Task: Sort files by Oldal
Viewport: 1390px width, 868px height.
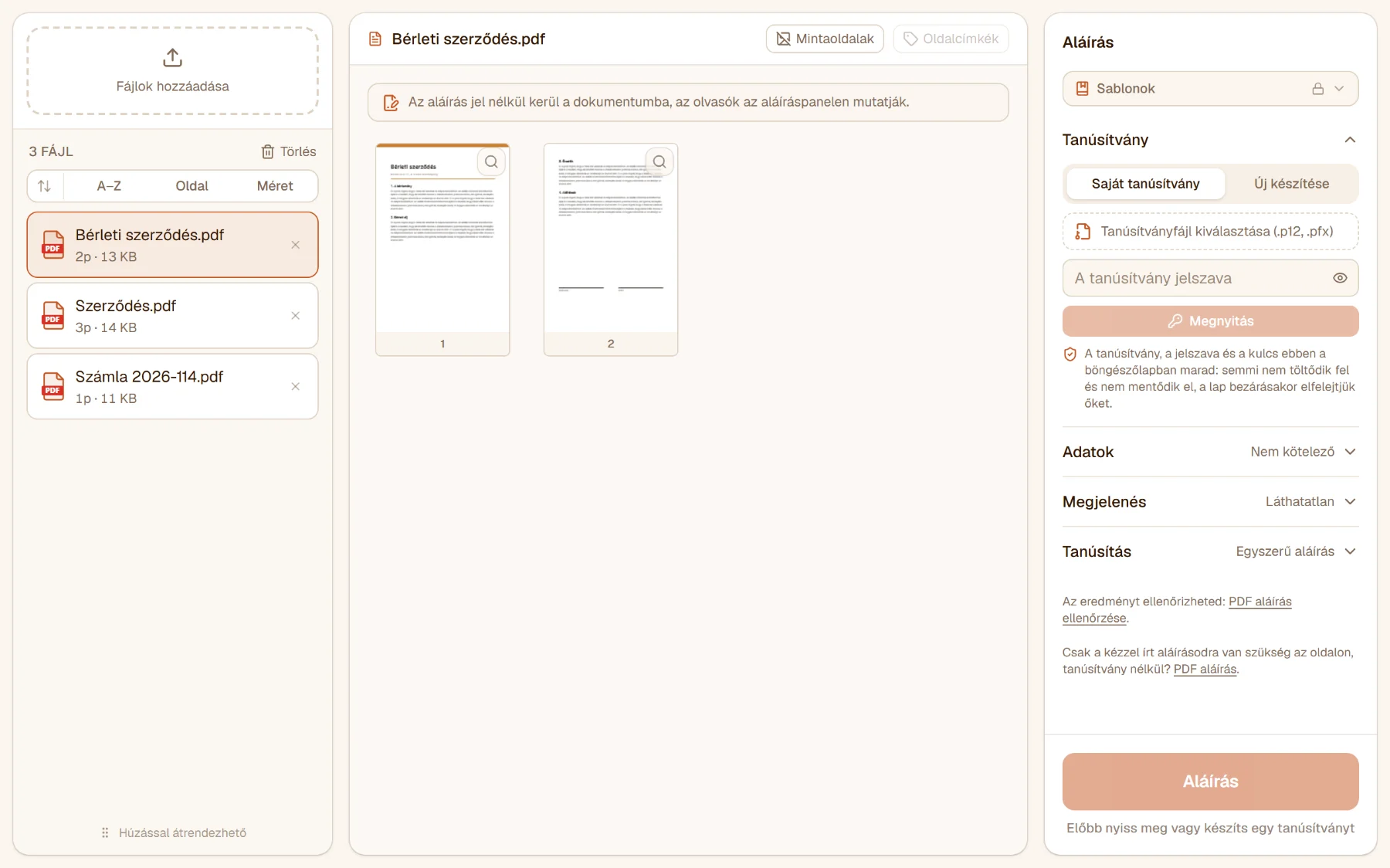Action: click(192, 186)
